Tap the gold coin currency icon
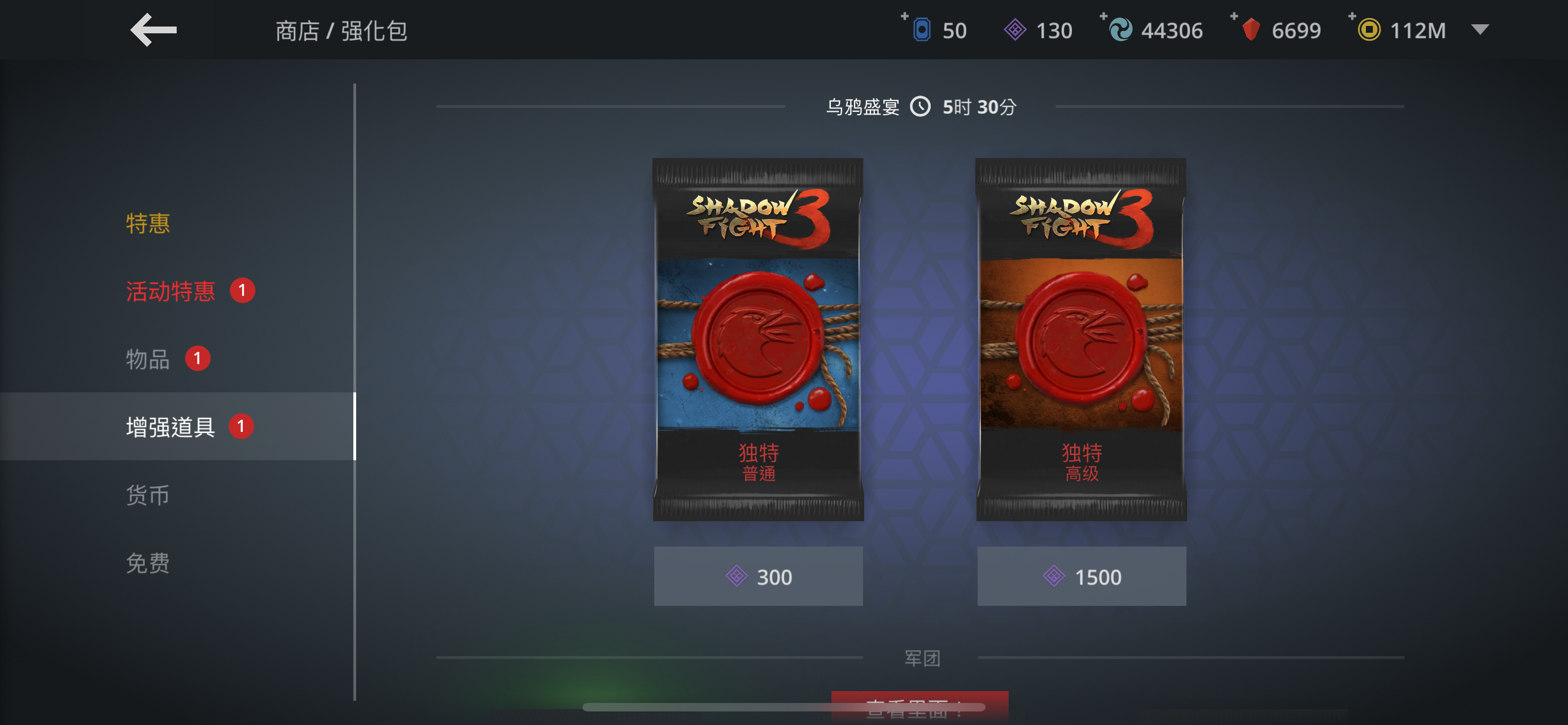1568x725 pixels. 1369,30
